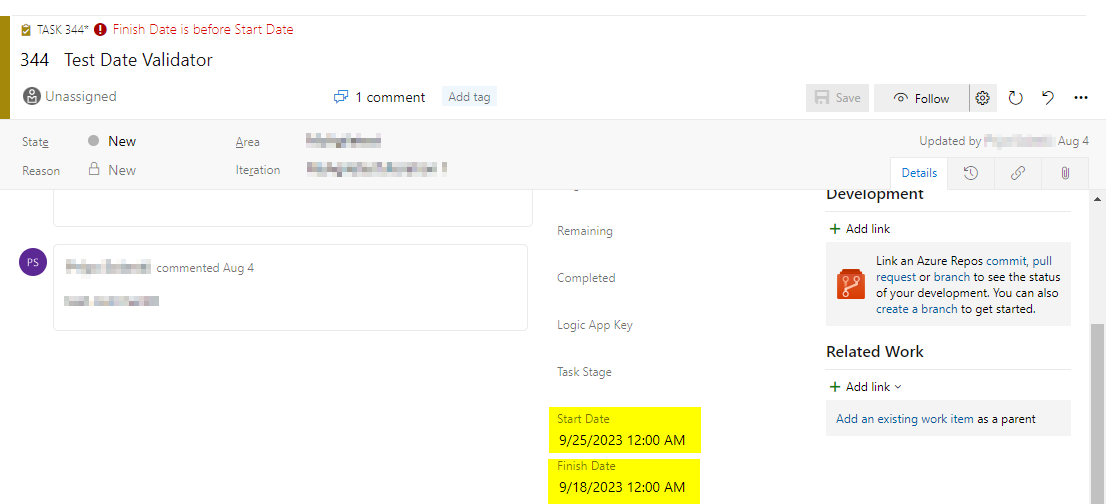Expand Add link dropdown under Related Work
1106x504 pixels.
coord(866,387)
